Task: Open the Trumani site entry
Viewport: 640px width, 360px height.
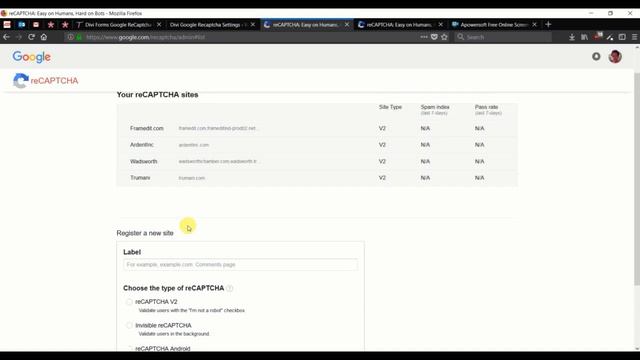Action: tap(140, 178)
